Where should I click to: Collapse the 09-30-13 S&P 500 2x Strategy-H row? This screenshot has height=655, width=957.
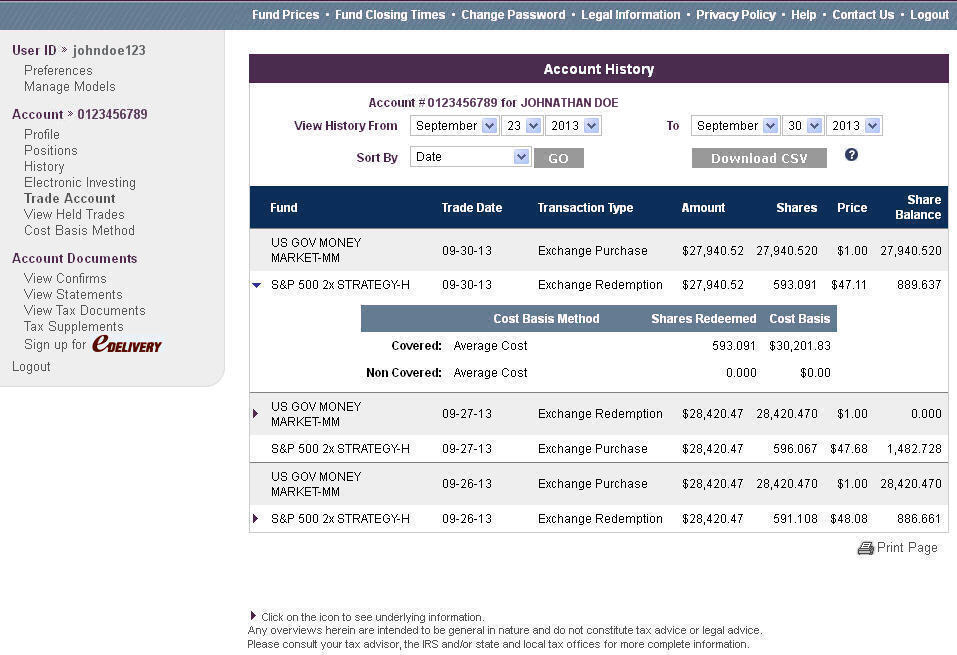tap(256, 285)
